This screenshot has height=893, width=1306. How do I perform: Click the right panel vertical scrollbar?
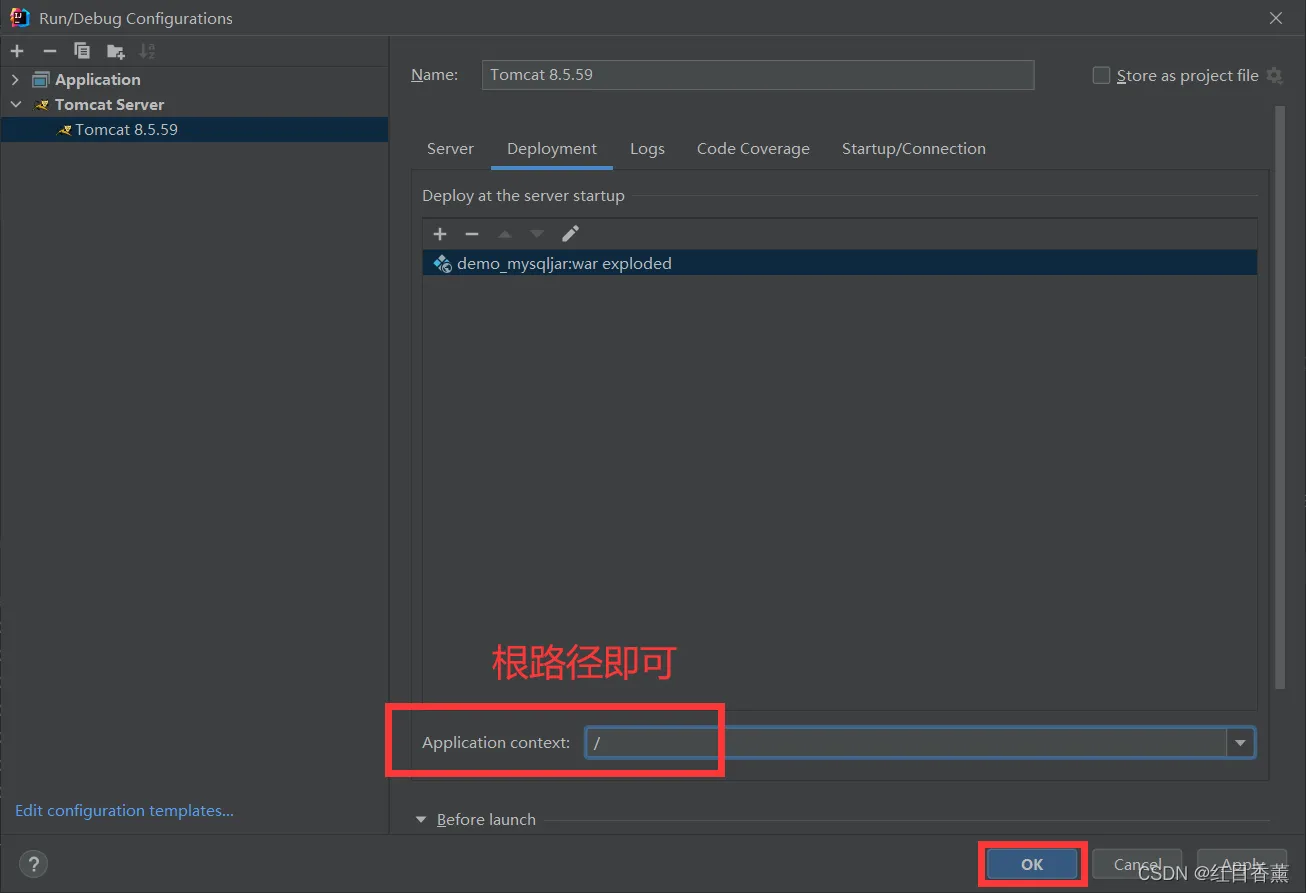pos(1280,397)
